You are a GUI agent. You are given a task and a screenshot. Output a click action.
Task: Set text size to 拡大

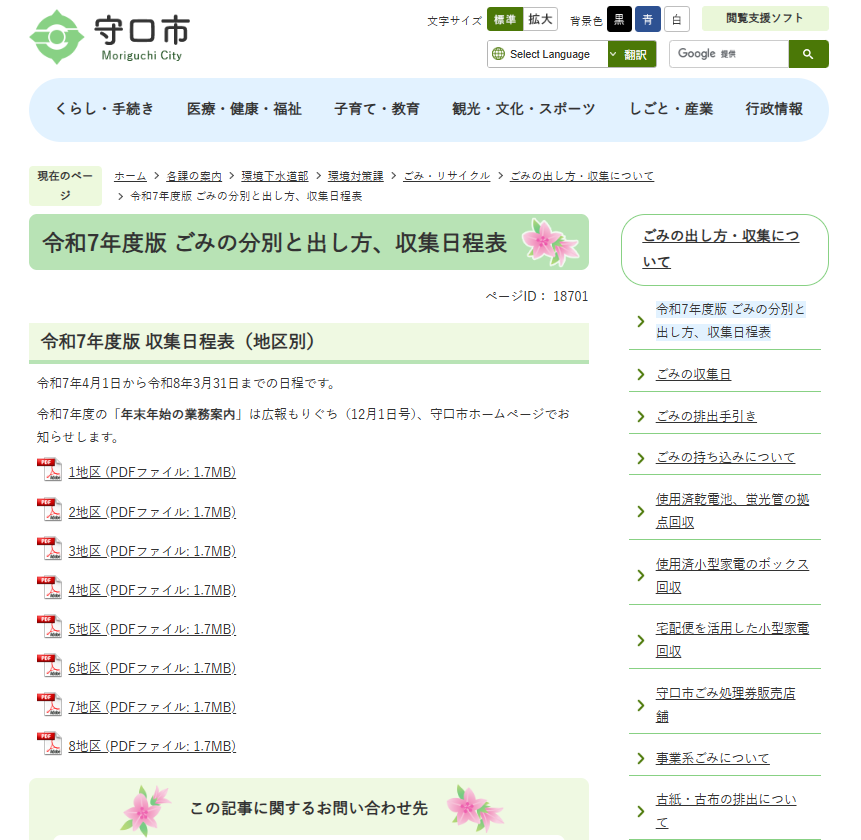click(541, 19)
